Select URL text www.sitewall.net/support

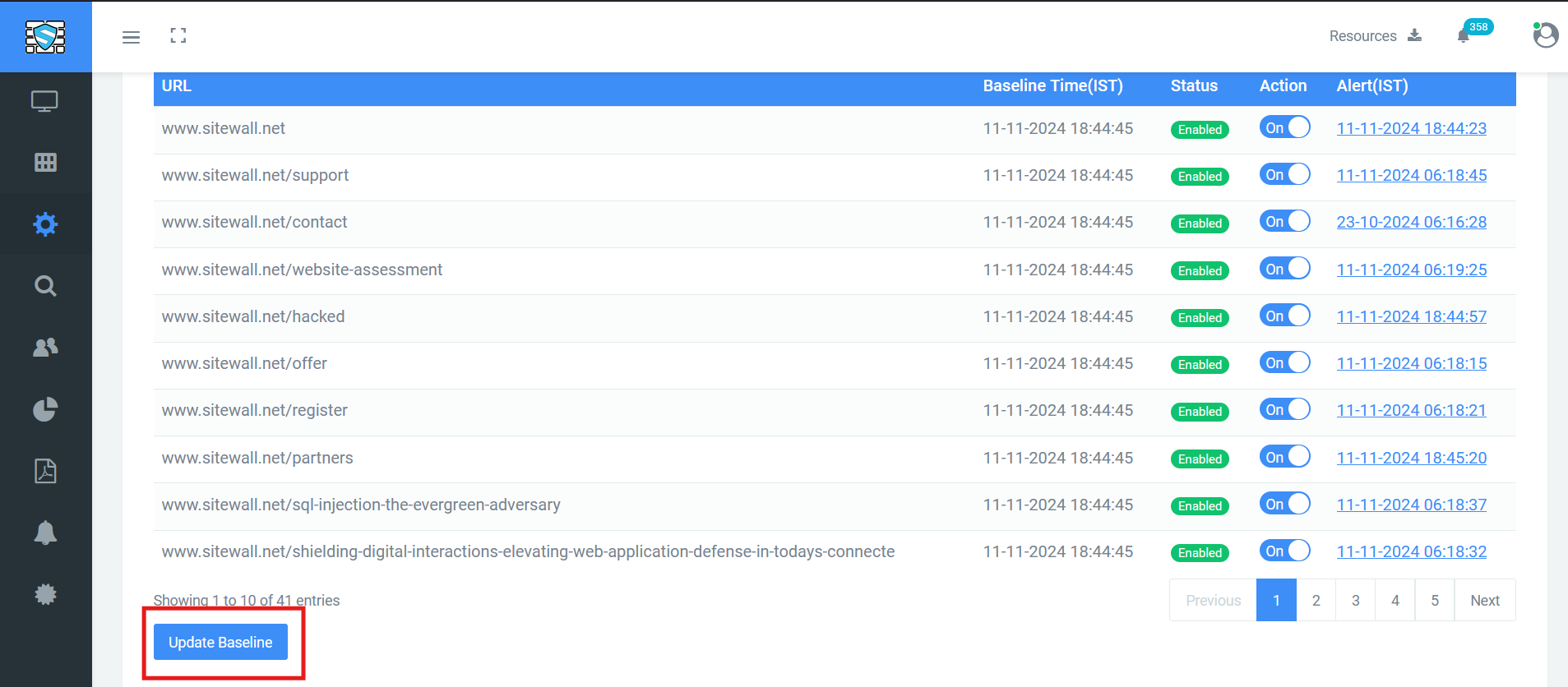(x=255, y=175)
